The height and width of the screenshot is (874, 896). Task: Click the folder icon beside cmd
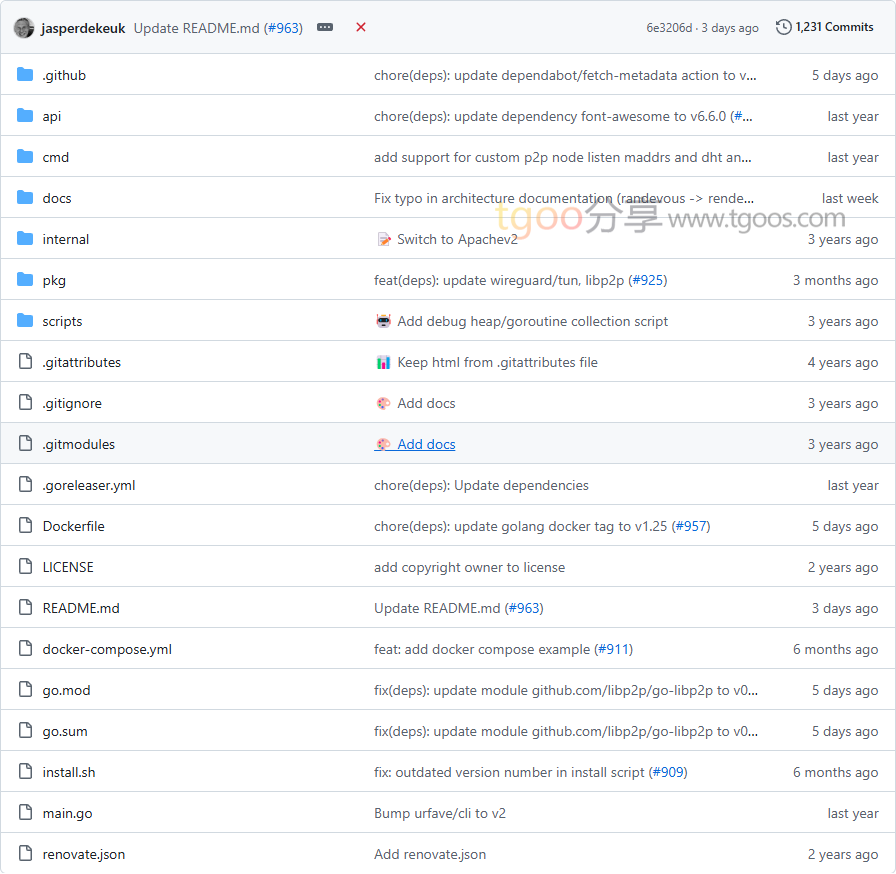pyautogui.click(x=25, y=157)
